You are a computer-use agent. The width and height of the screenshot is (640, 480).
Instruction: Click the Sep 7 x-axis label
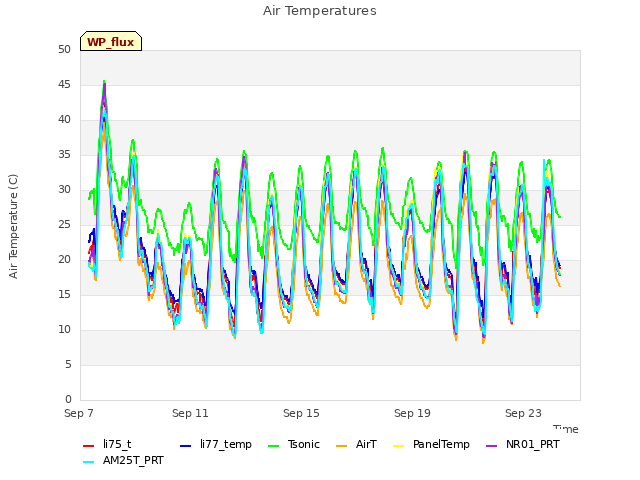point(79,413)
